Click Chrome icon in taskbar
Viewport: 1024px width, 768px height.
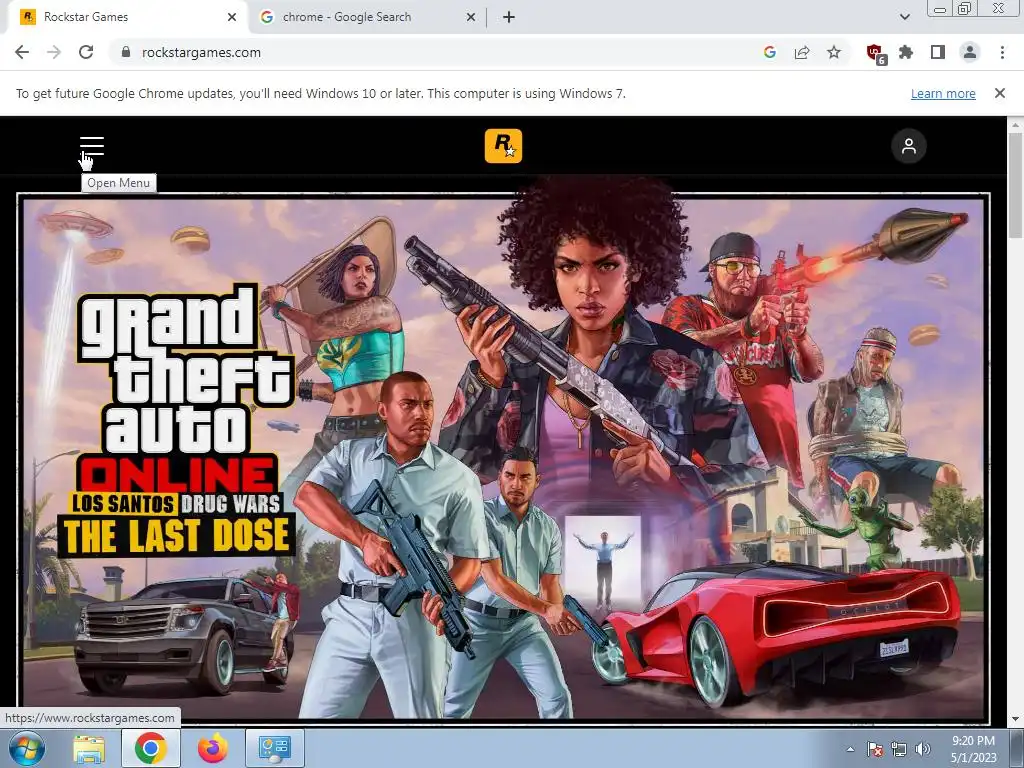click(x=150, y=748)
